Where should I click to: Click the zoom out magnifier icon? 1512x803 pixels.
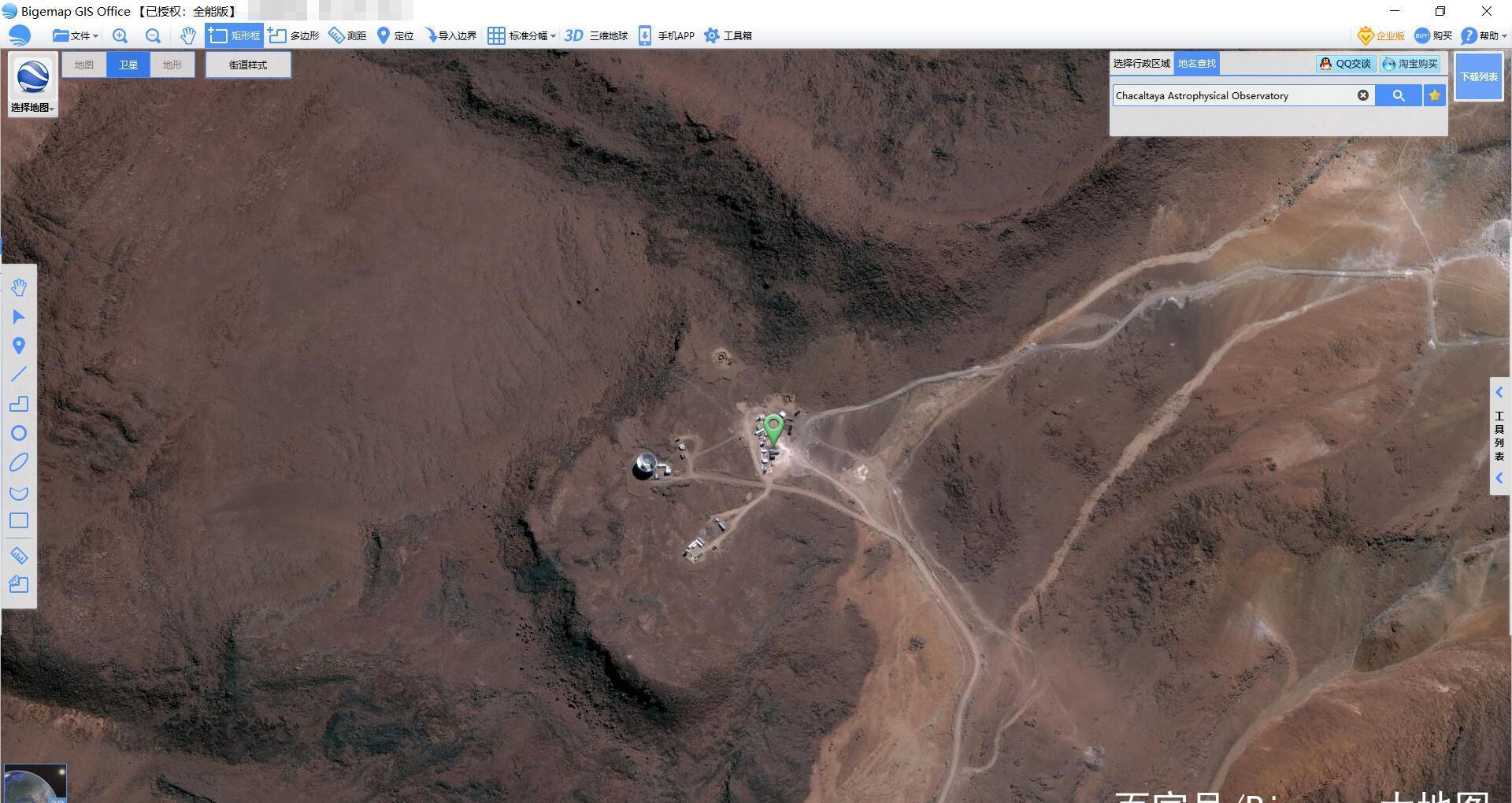tap(153, 35)
